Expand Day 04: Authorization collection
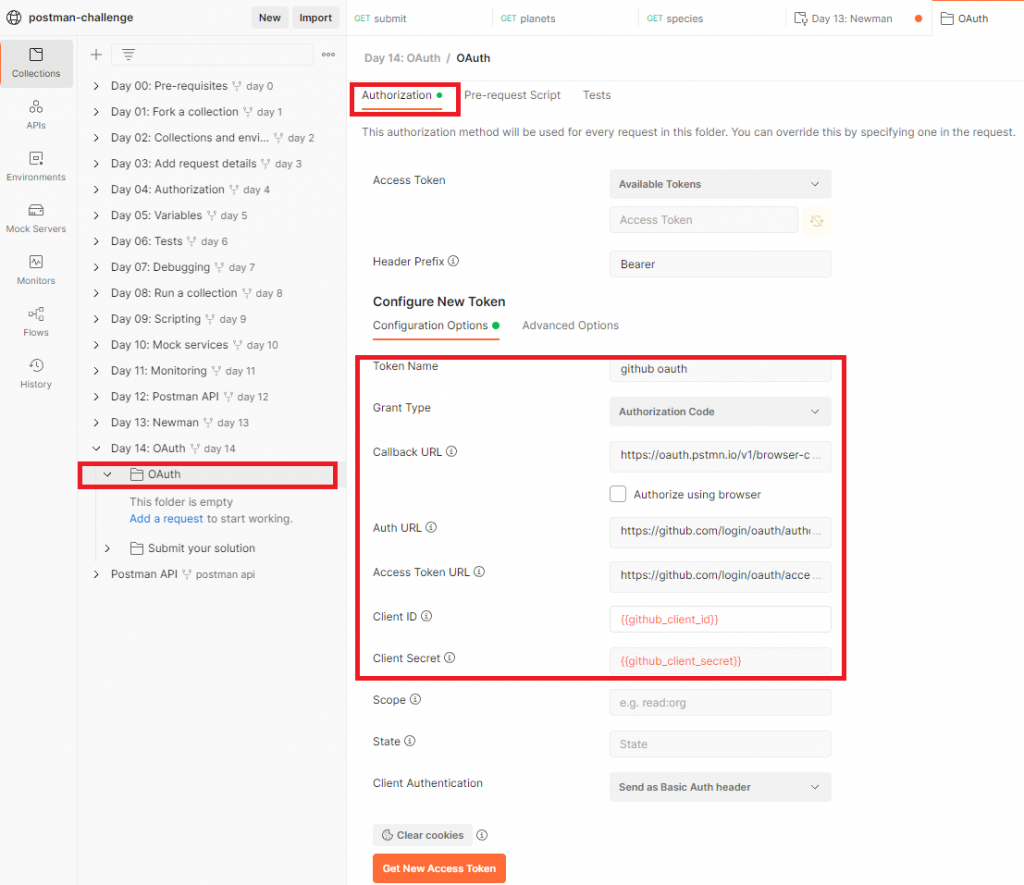 tap(96, 190)
